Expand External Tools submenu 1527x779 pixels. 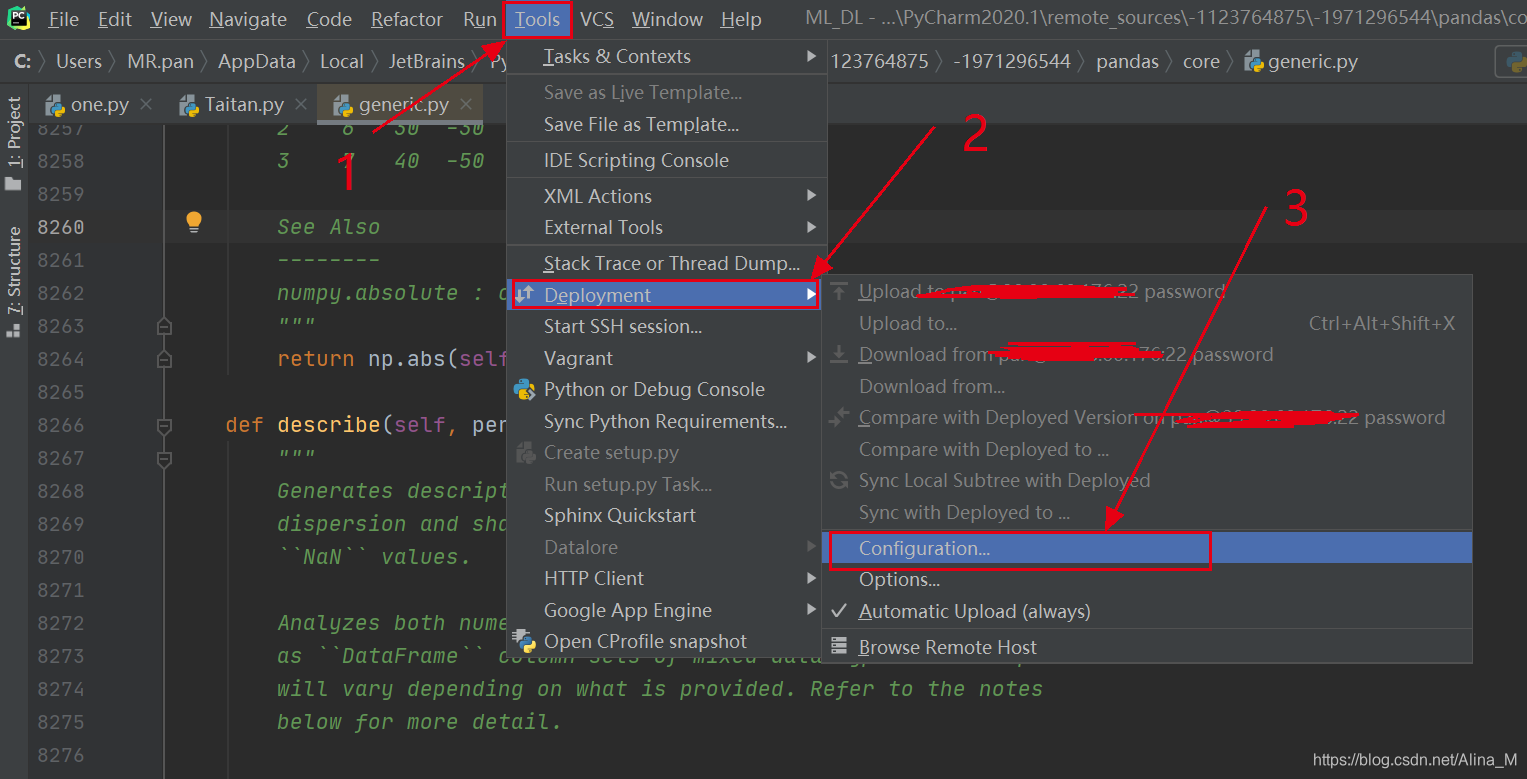click(x=666, y=227)
